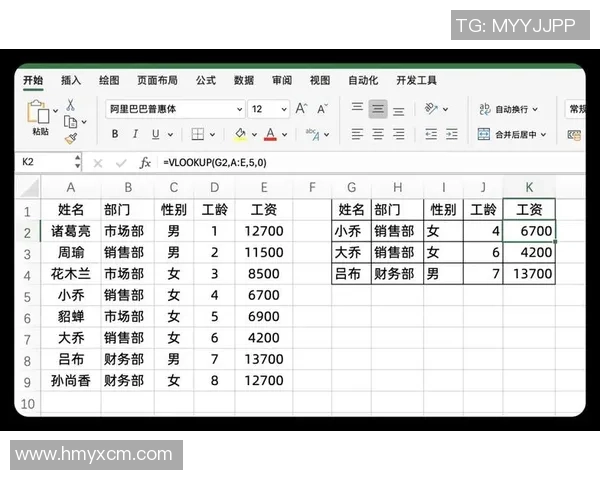Click the Copy icon
The width and height of the screenshot is (600, 480).
click(70, 122)
